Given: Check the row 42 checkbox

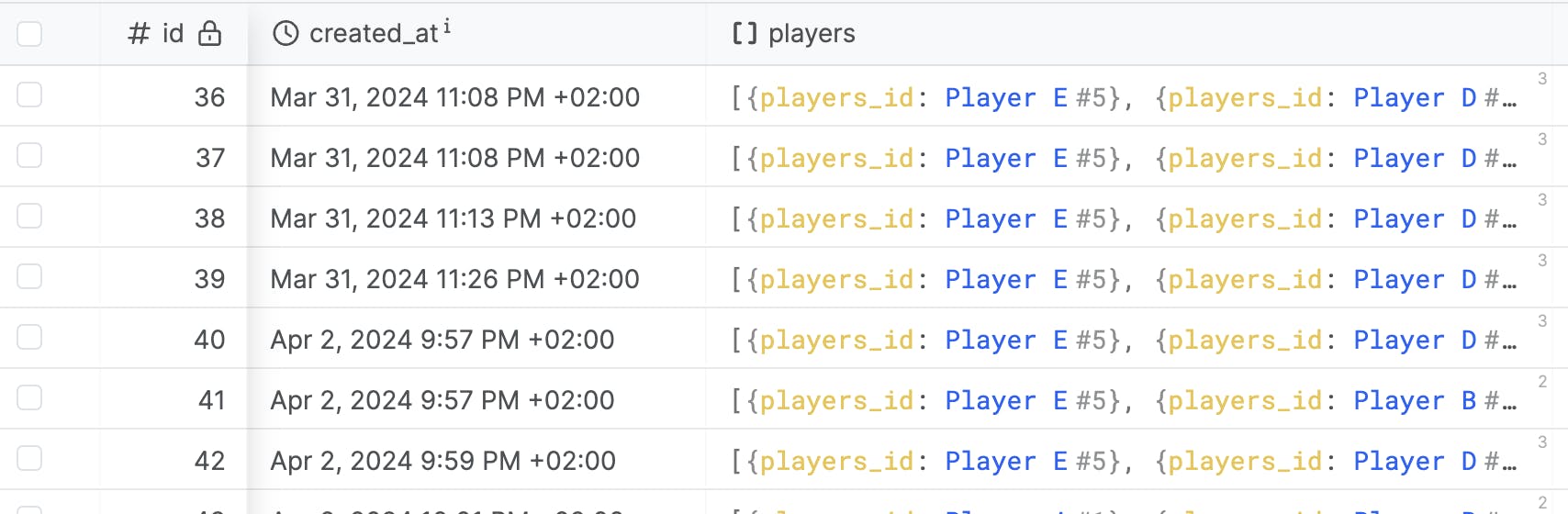Looking at the screenshot, I should 29,459.
